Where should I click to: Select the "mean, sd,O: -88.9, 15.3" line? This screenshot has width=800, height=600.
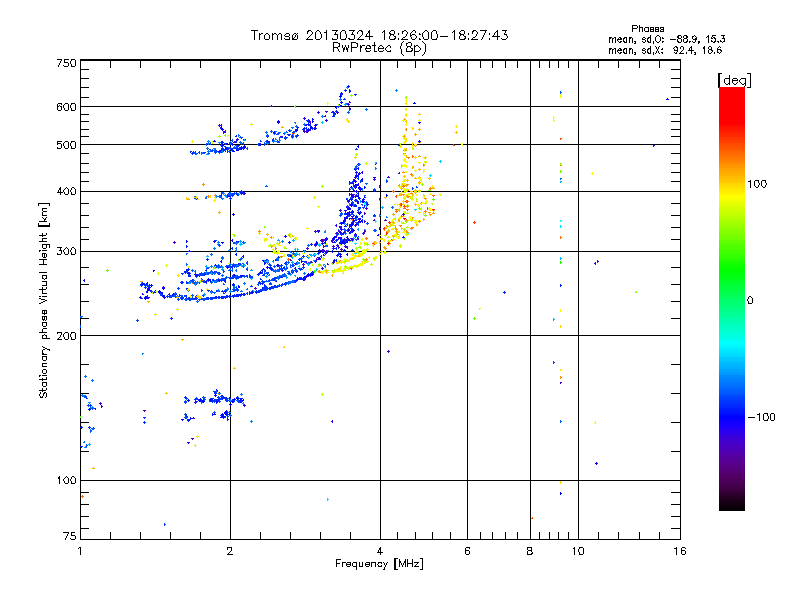(666, 39)
